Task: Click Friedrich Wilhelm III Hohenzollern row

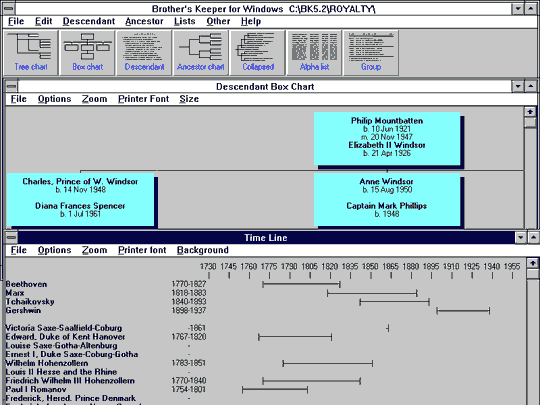Action: (70, 381)
